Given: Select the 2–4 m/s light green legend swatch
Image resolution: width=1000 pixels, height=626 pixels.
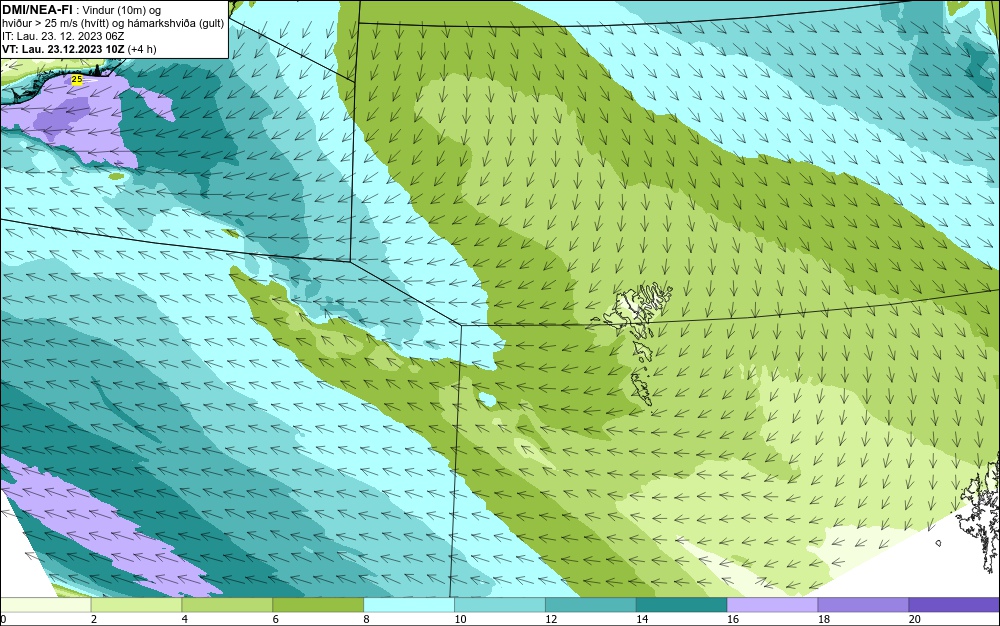Looking at the screenshot, I should [x=136, y=605].
